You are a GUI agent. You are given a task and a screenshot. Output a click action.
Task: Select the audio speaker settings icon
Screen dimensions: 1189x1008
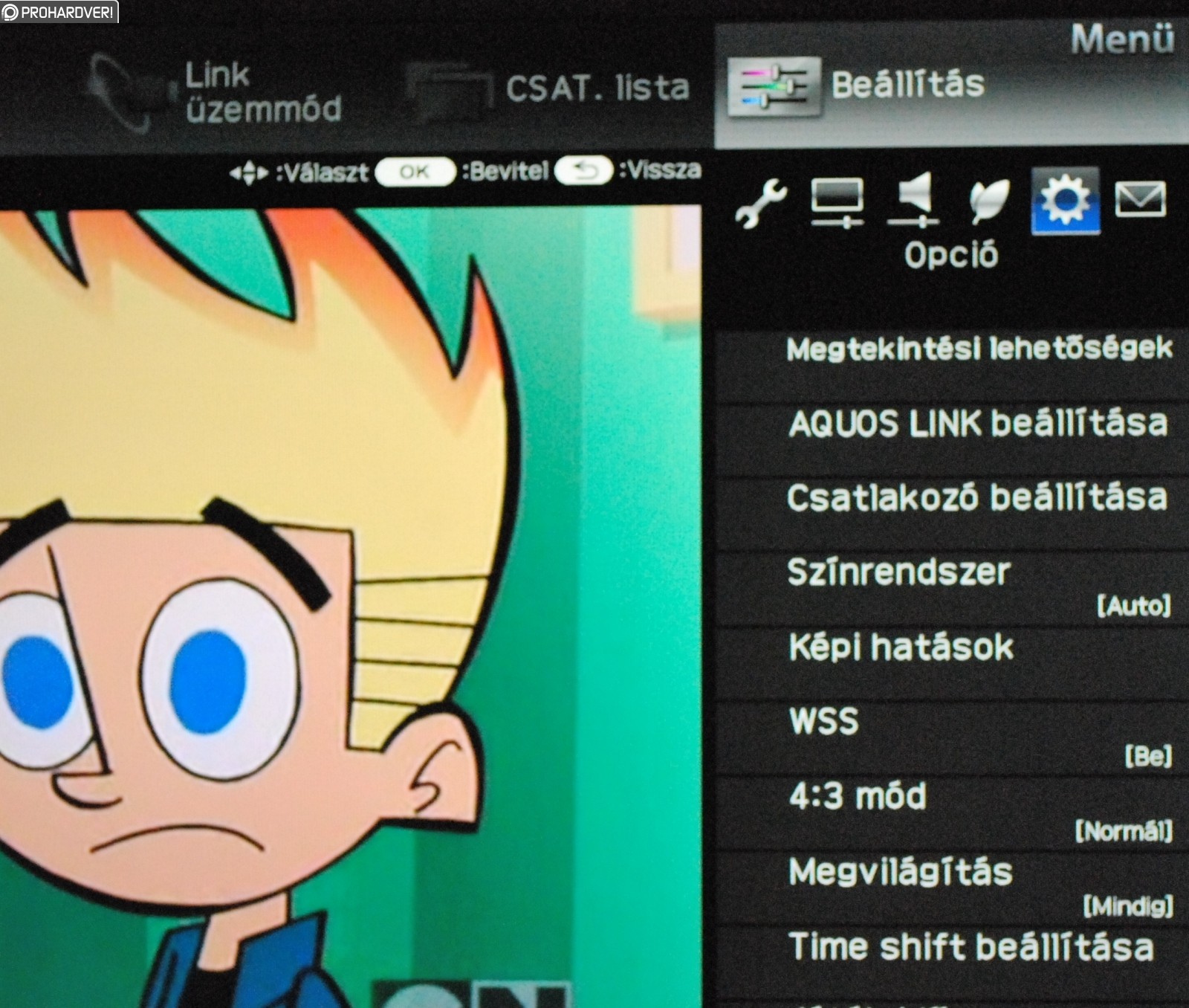point(913,199)
